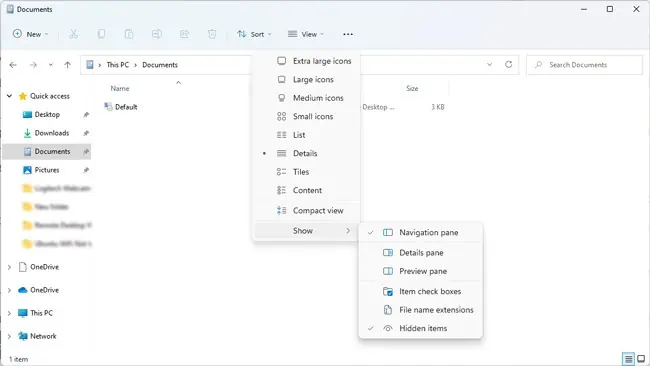Click the Downloads arrow icon in sidebar
The width and height of the screenshot is (650, 366).
pos(27,133)
